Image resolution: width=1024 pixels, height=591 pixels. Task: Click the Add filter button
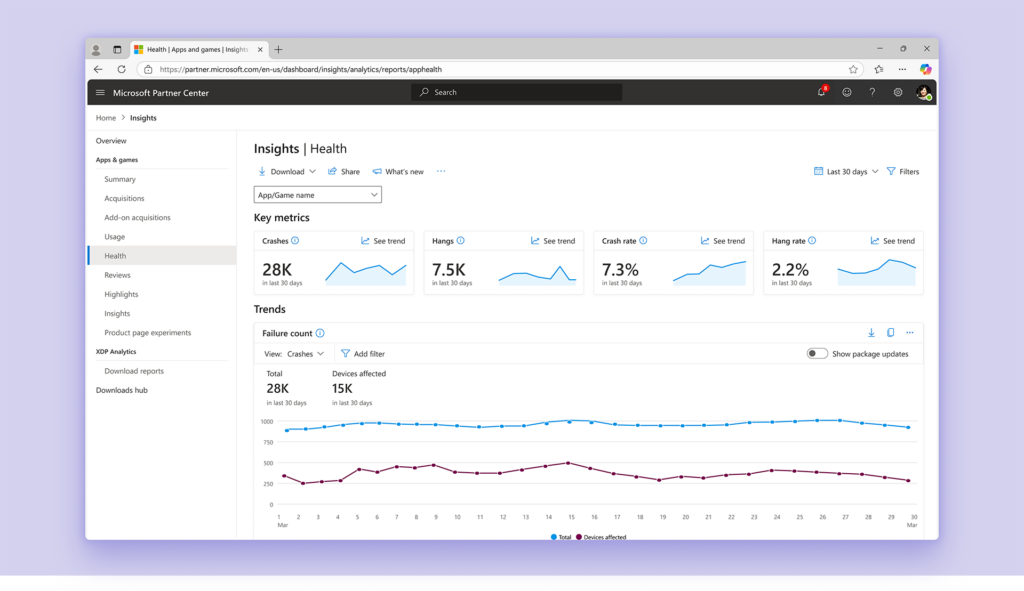(362, 354)
